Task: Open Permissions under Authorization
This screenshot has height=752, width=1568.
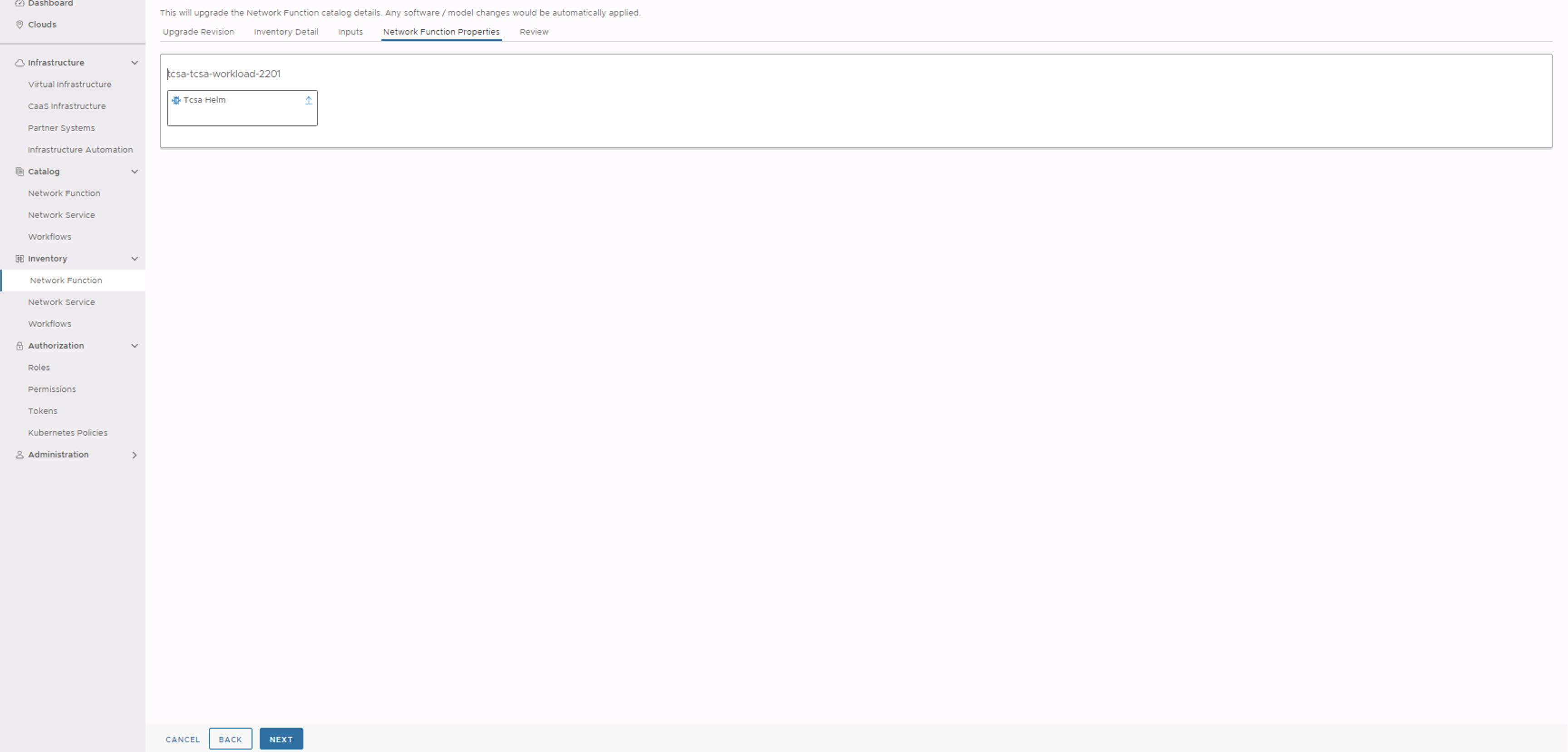Action: coord(52,389)
